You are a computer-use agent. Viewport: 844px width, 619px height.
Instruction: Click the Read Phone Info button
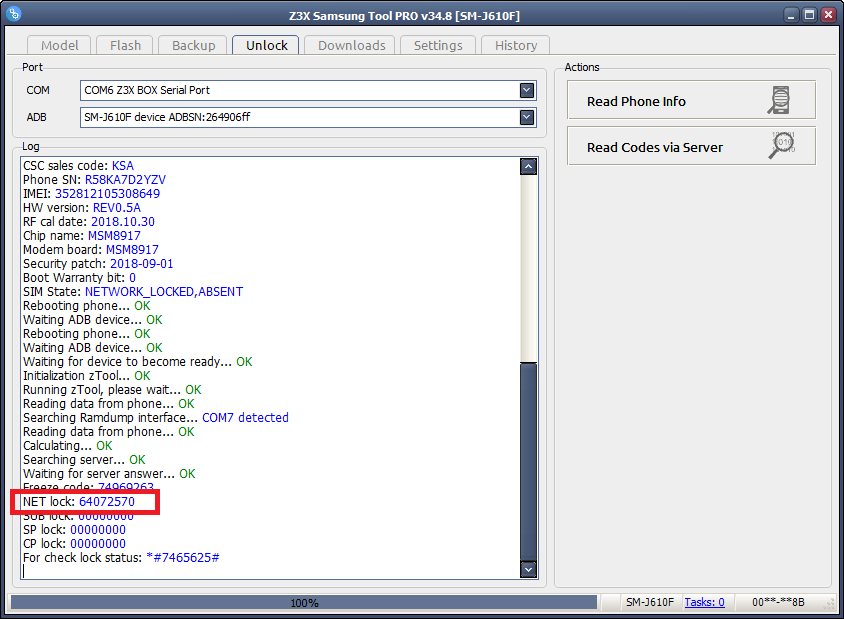click(x=692, y=100)
